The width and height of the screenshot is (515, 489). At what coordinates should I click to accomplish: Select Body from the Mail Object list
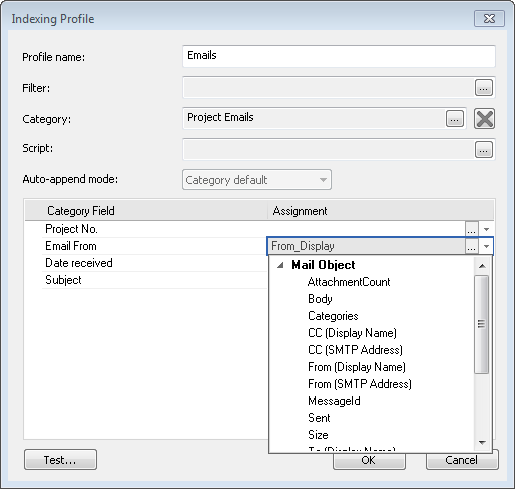pyautogui.click(x=320, y=299)
